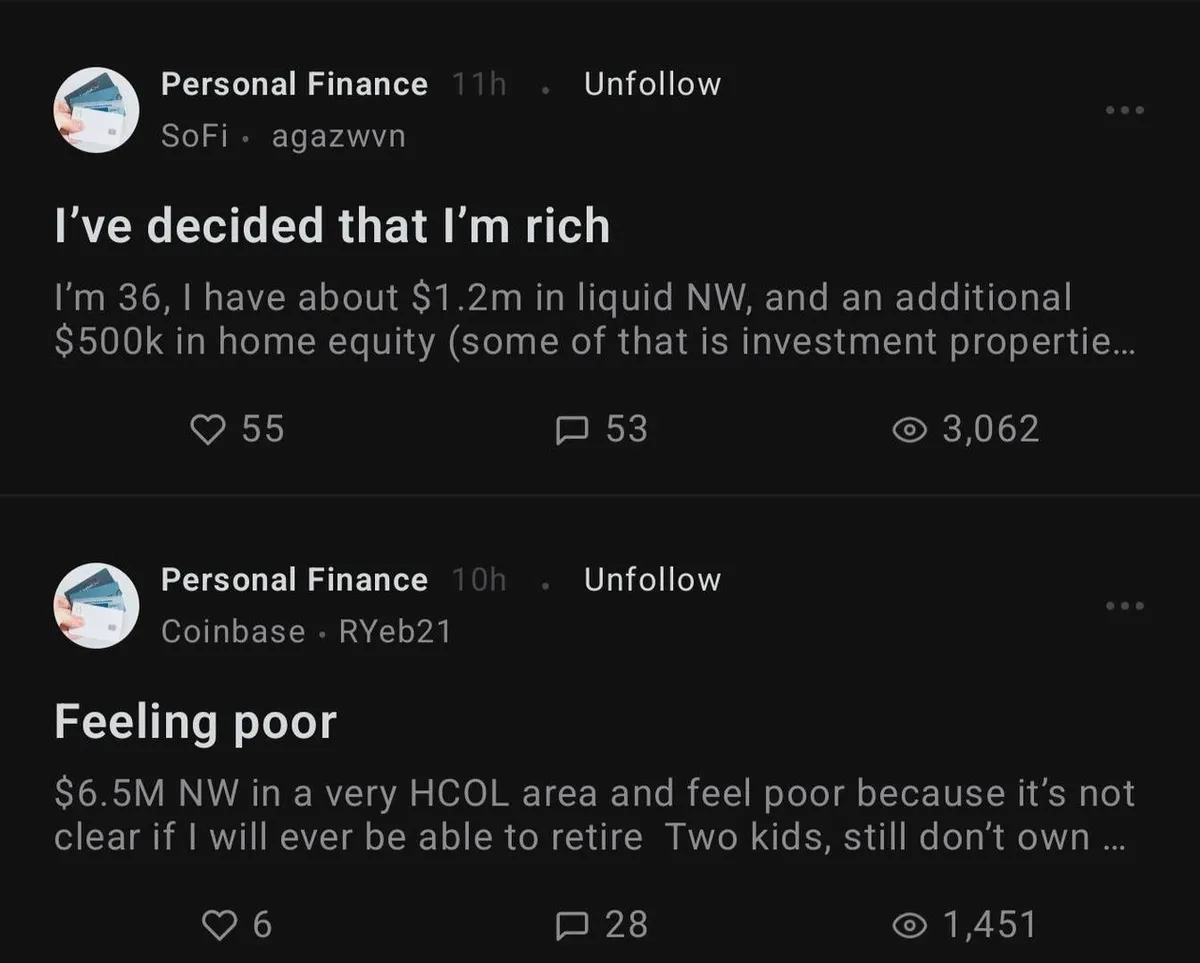Open three-dot menu on the Coinbase post

(x=1124, y=605)
